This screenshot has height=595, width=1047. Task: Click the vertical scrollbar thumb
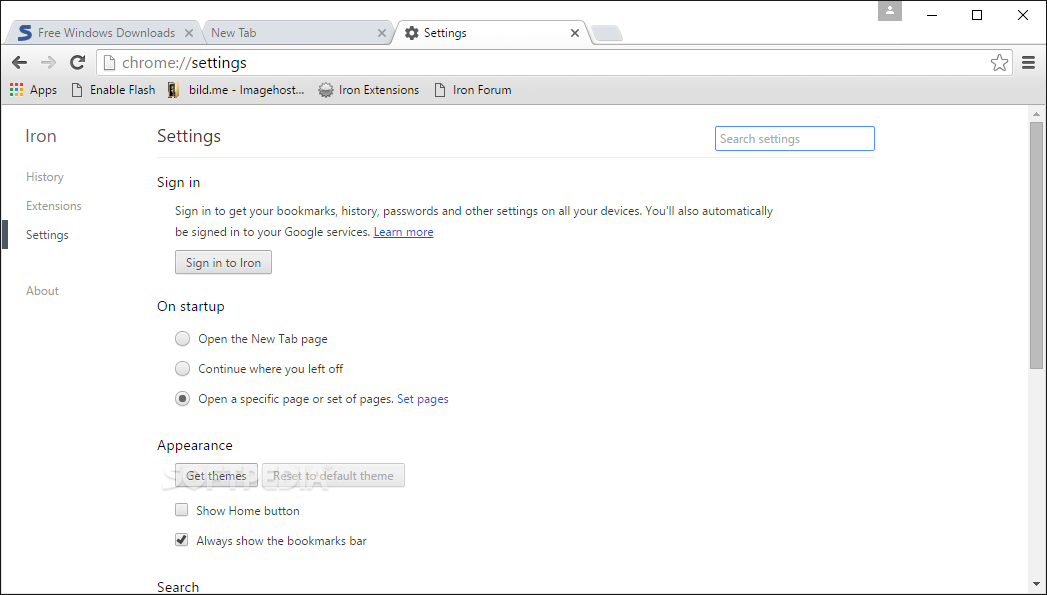[1036, 245]
